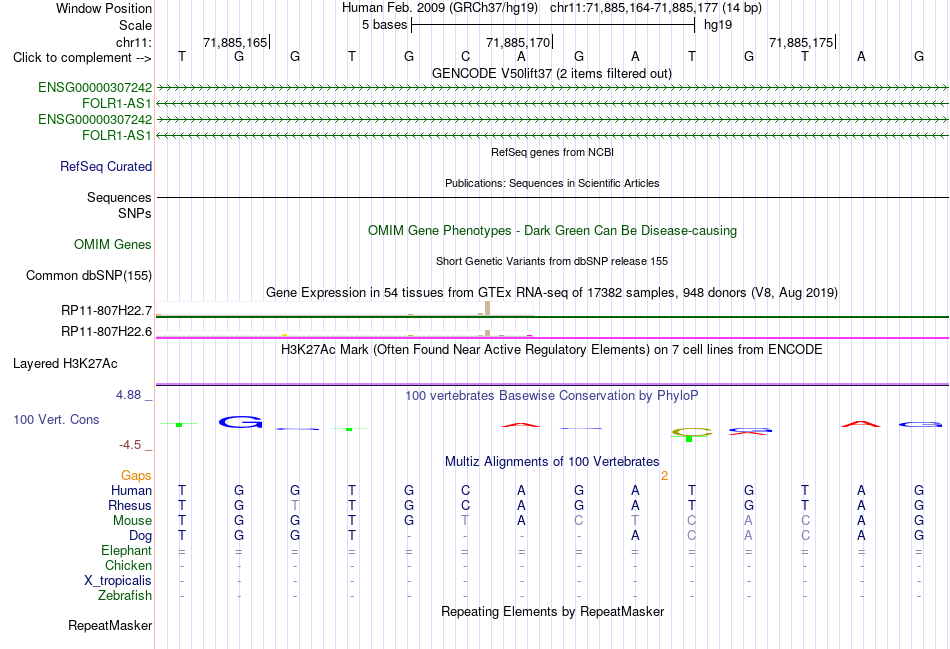
Task: Click the Rhesus alignment row label
Action: (130, 505)
